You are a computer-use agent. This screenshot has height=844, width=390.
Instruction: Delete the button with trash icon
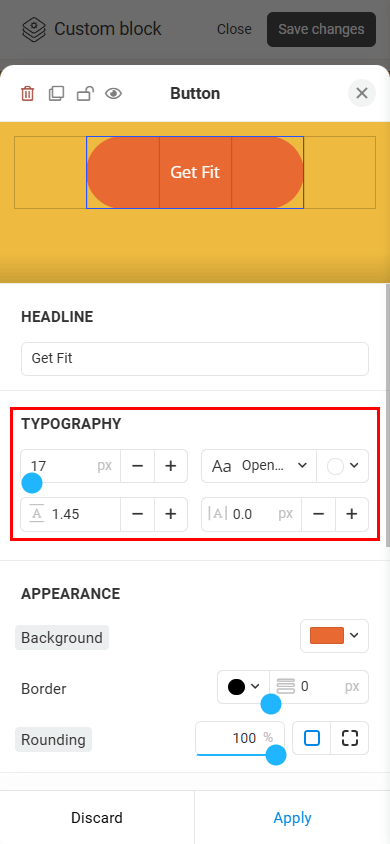[27, 94]
